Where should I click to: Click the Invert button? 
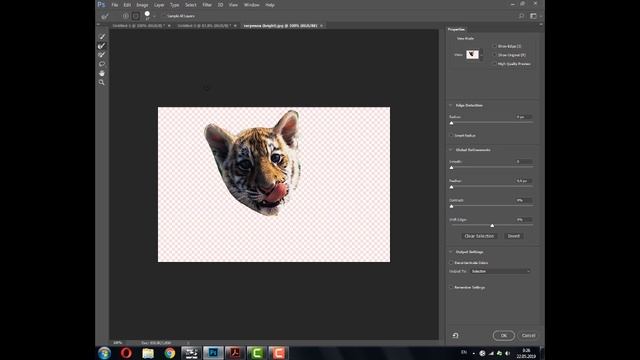click(x=514, y=236)
